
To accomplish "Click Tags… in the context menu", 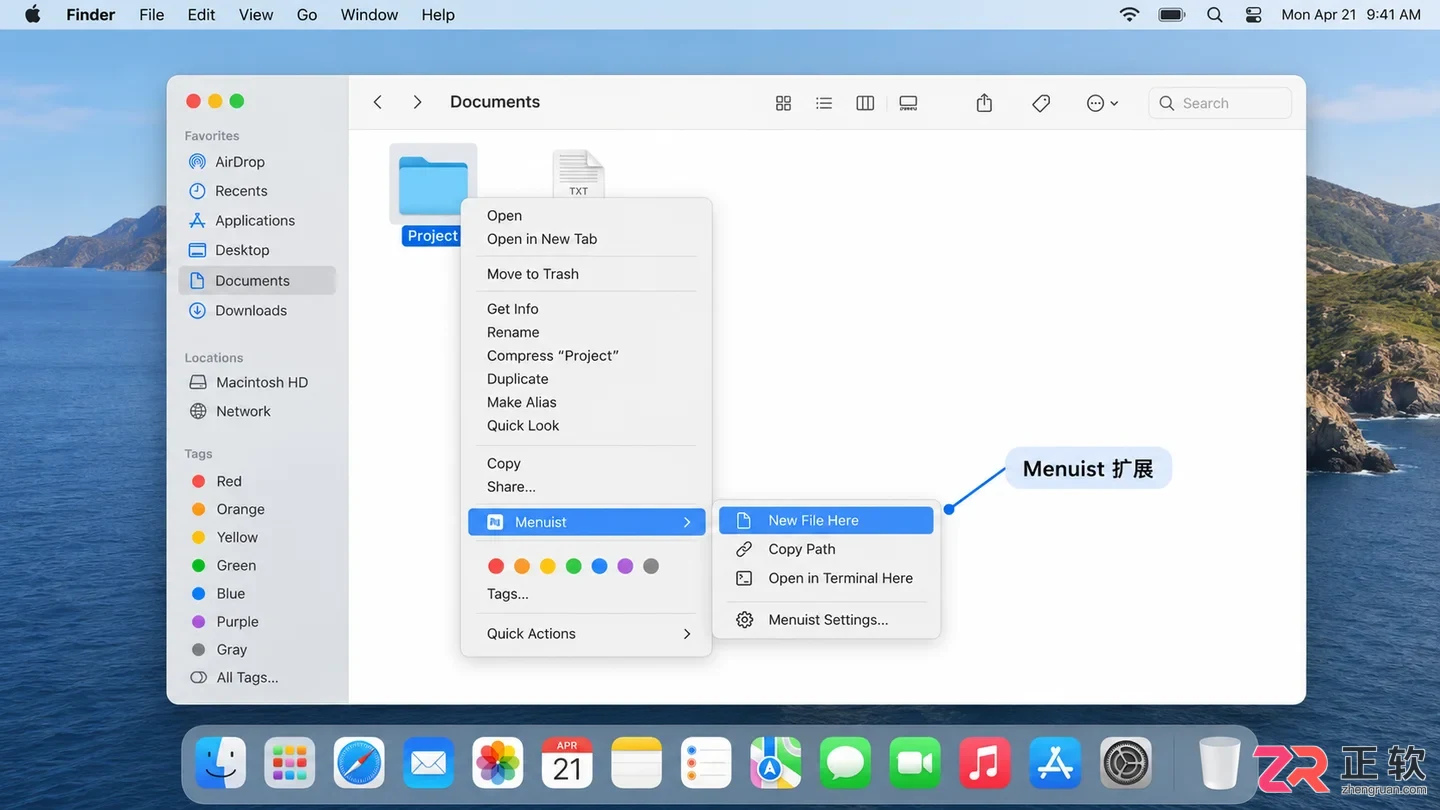I will [508, 594].
